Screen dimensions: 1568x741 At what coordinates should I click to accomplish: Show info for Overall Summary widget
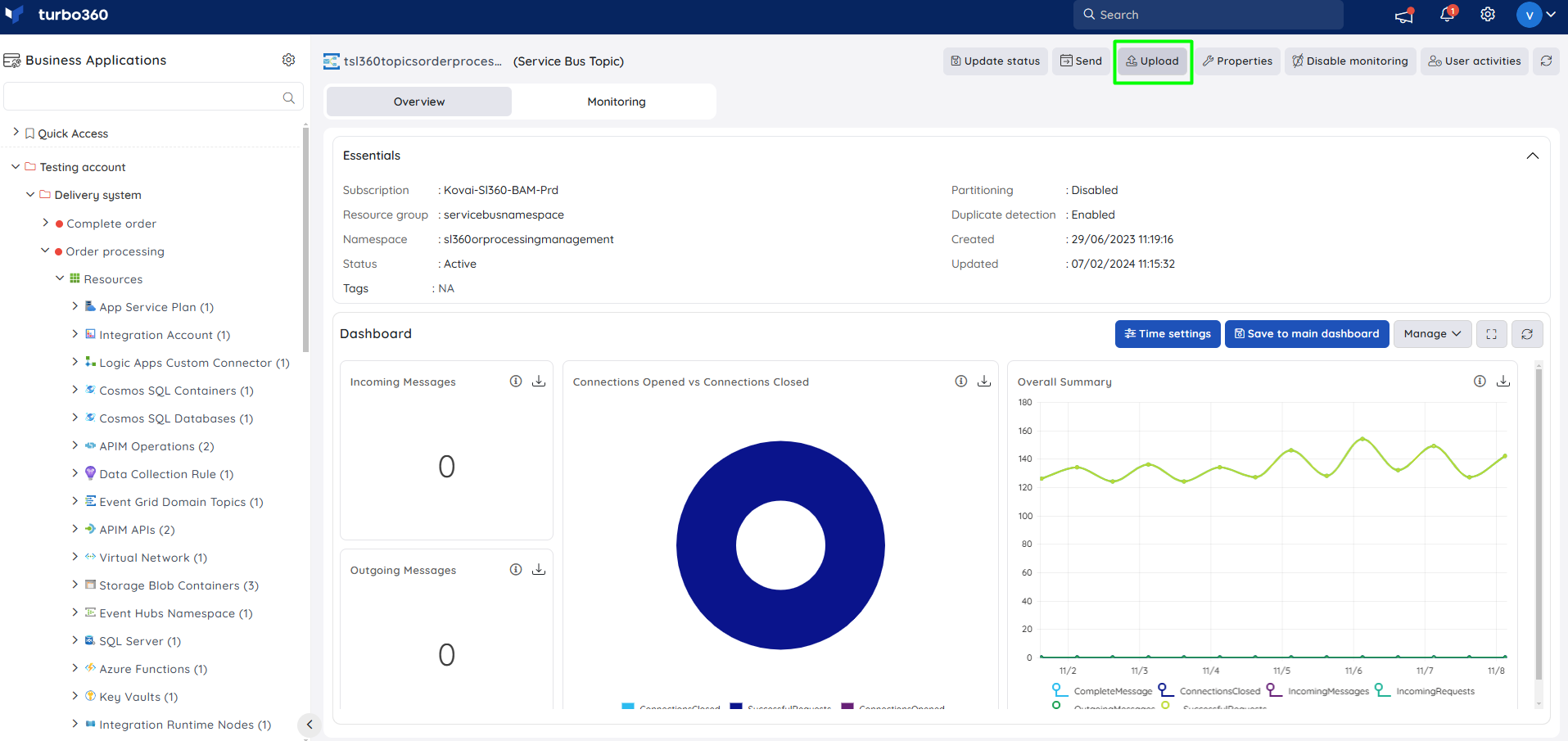tap(1480, 381)
